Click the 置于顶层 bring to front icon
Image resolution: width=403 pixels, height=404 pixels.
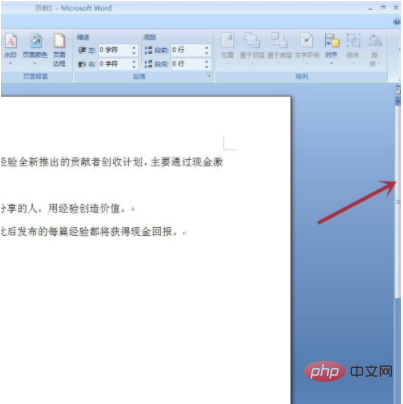[252, 41]
